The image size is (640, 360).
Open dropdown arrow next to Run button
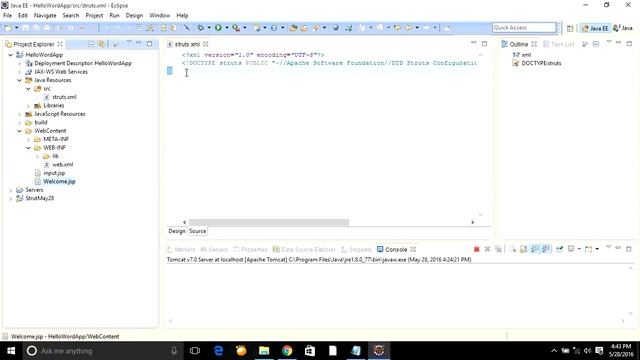tap(227, 28)
